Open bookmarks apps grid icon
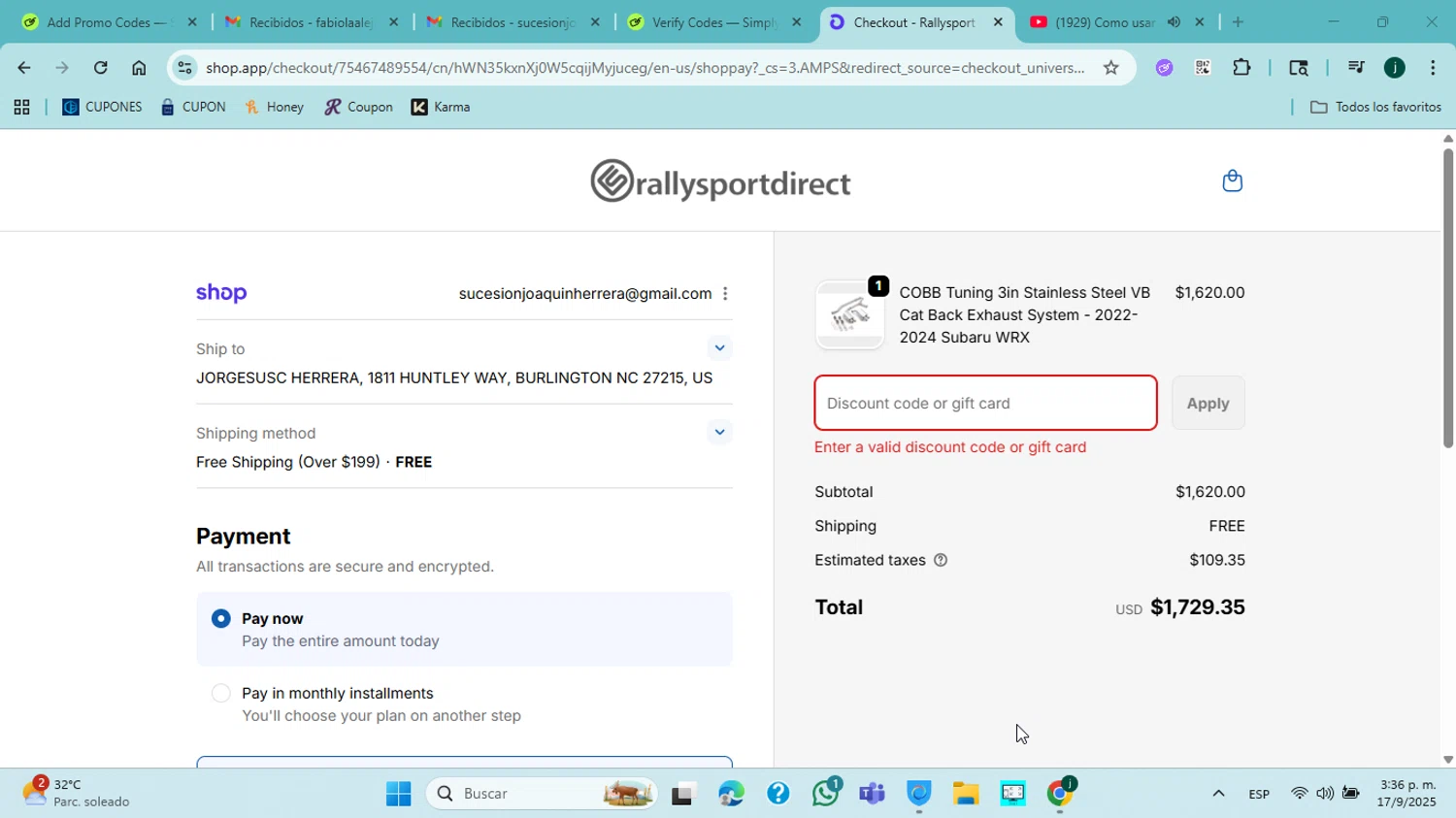 (x=21, y=108)
